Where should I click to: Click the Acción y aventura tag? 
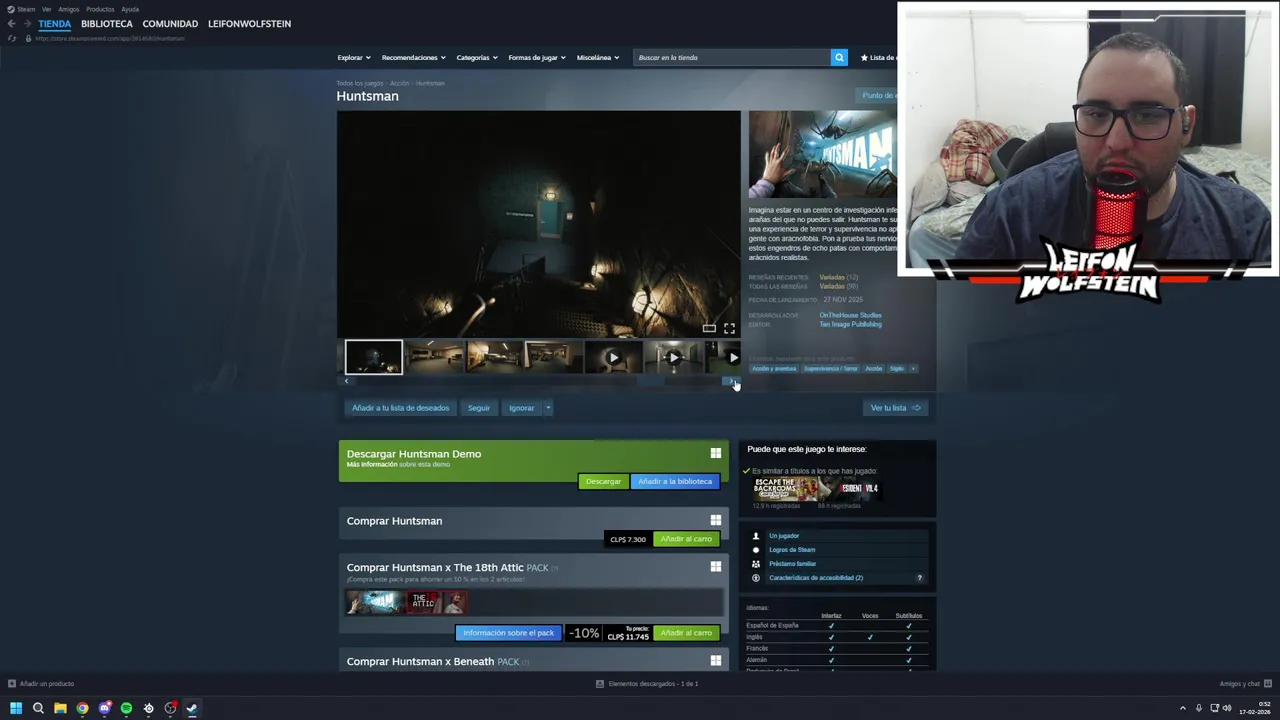774,368
